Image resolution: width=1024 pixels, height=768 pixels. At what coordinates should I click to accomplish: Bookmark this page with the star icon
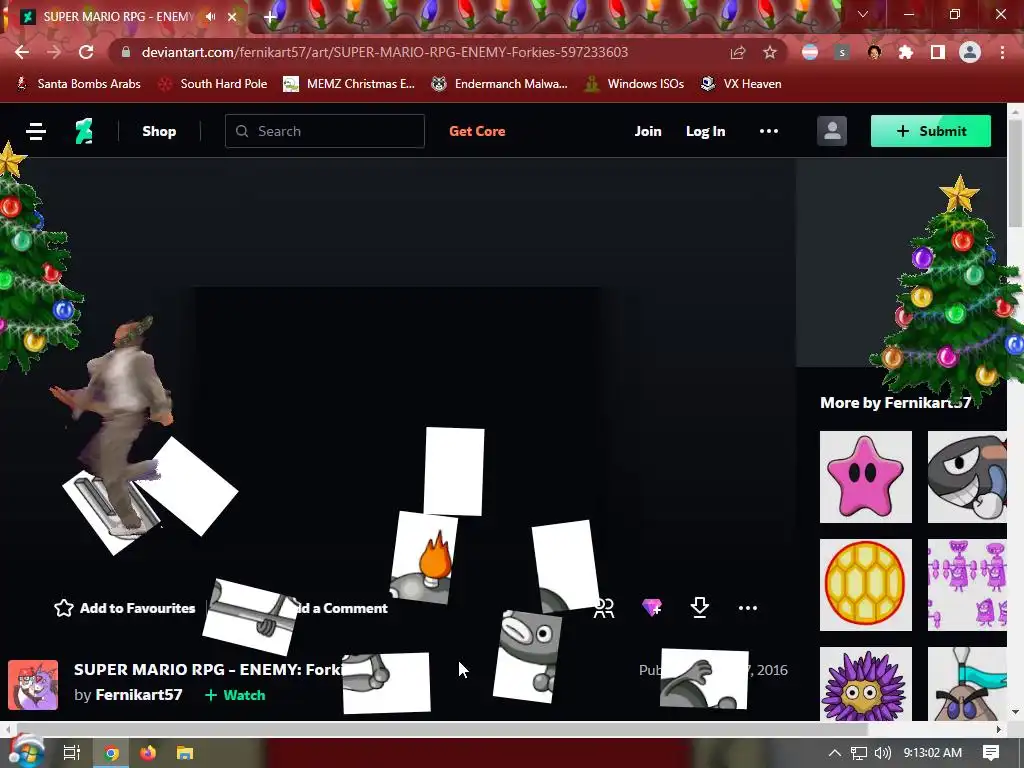coord(770,52)
